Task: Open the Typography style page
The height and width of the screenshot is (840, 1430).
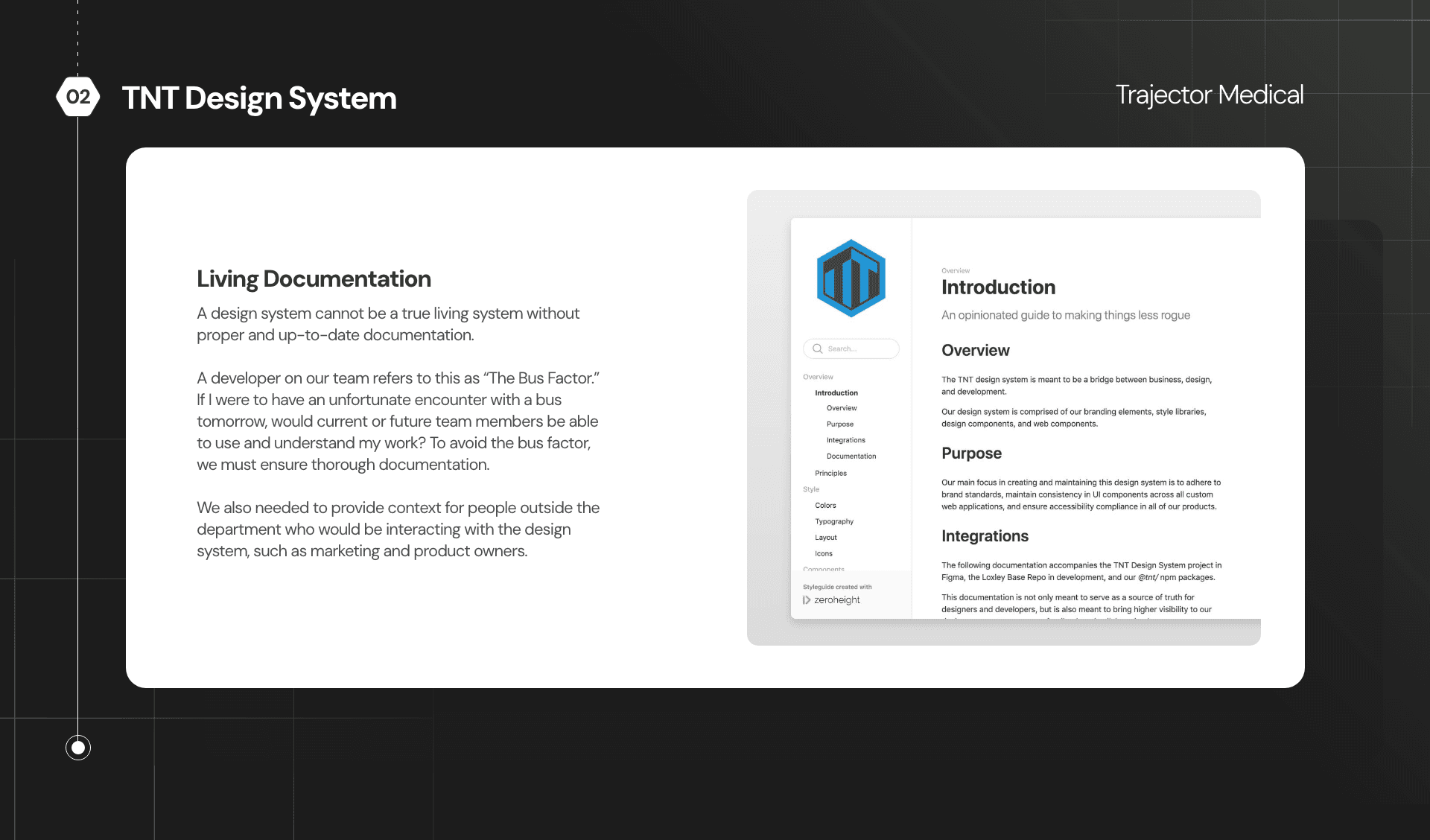Action: pos(833,521)
